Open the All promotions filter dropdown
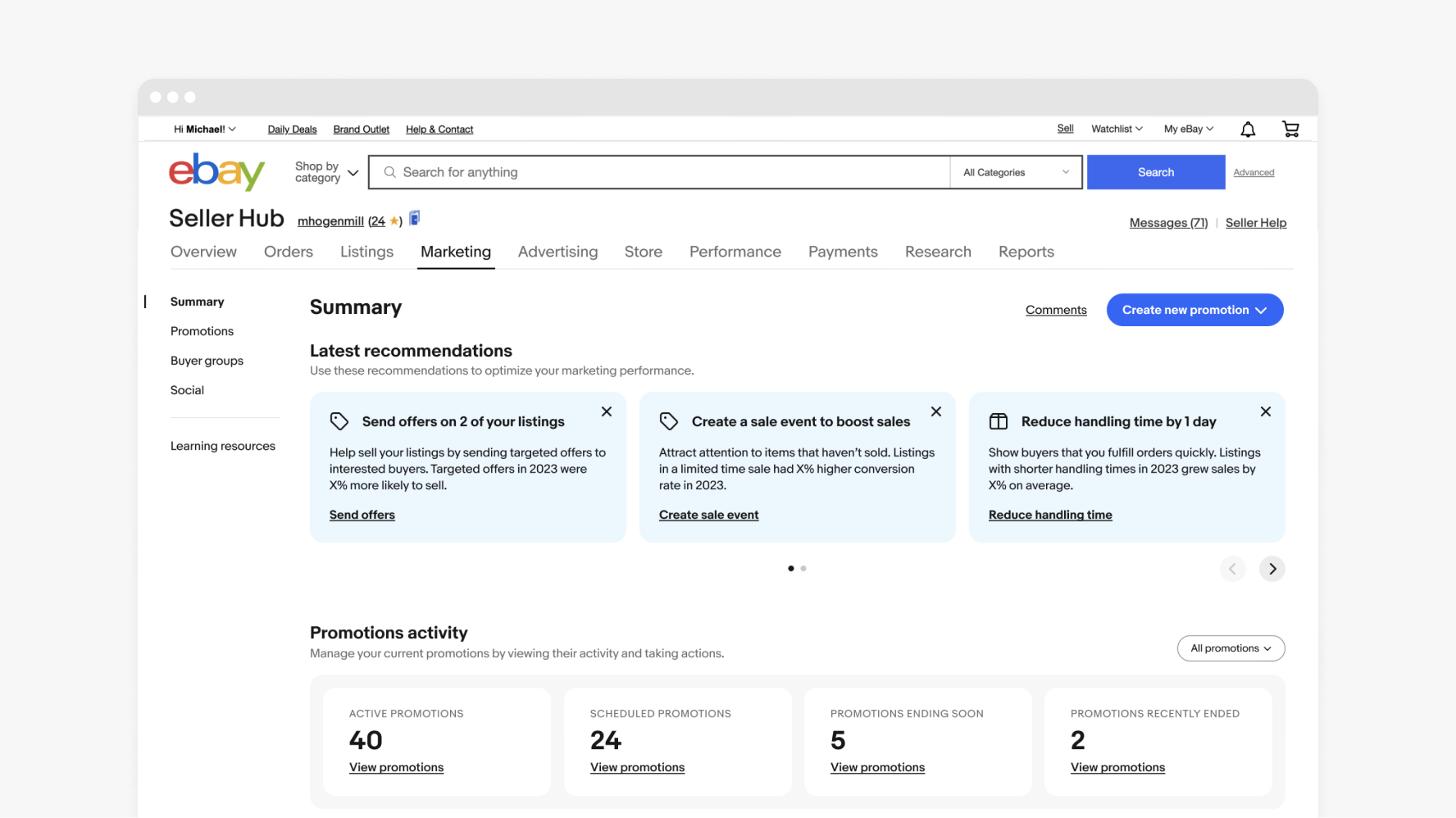Viewport: 1456px width, 818px height. pos(1230,648)
